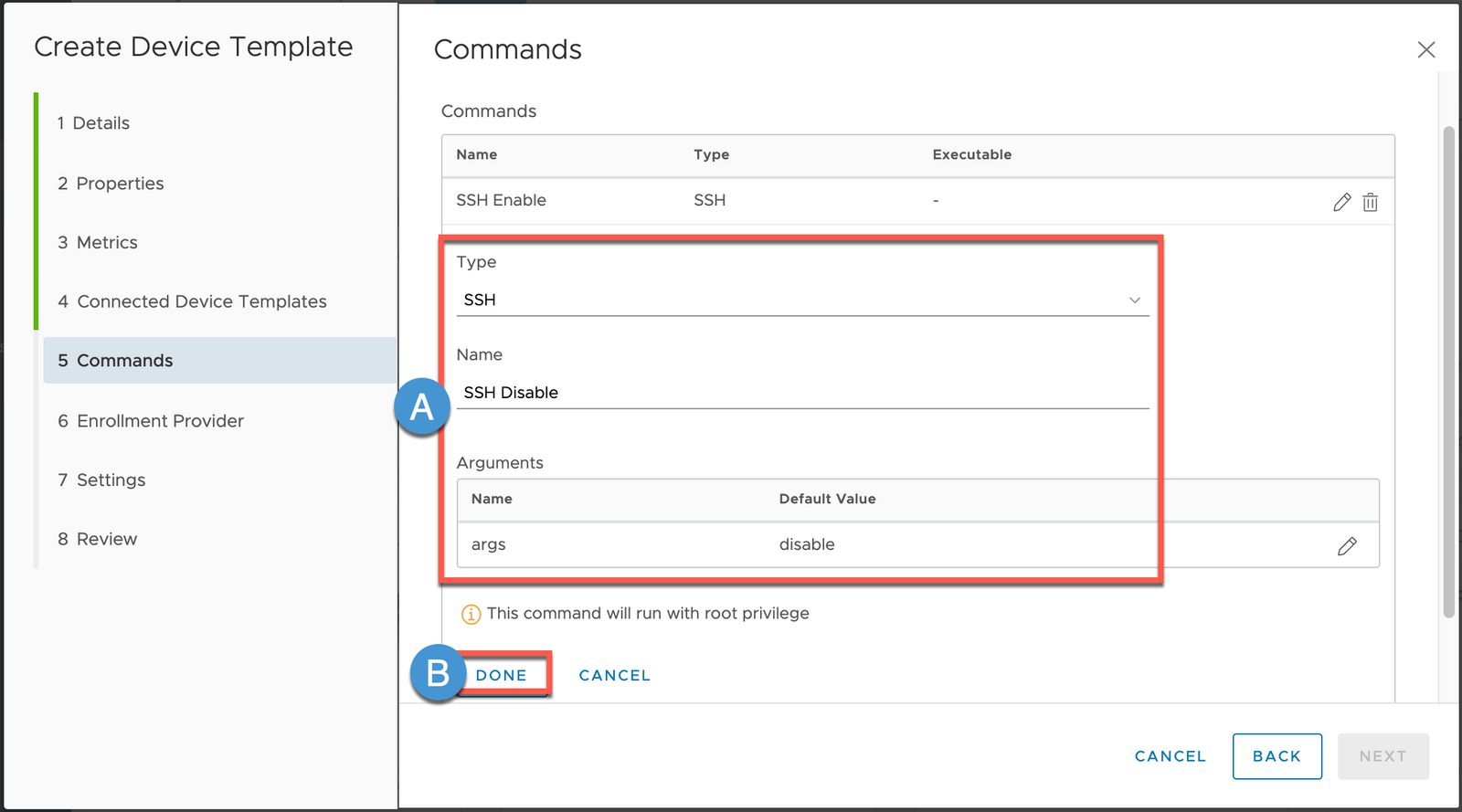Click the bottom CANCEL wizard button

point(1171,756)
